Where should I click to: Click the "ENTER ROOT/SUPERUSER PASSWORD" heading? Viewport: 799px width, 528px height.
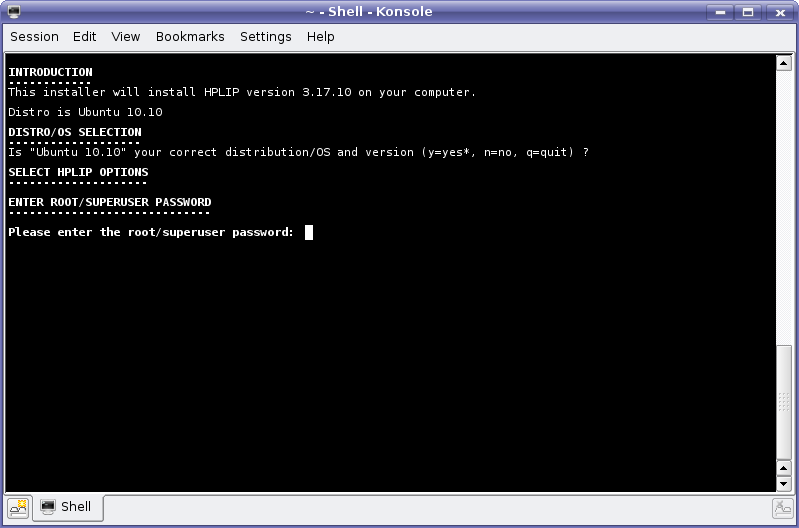(x=110, y=202)
